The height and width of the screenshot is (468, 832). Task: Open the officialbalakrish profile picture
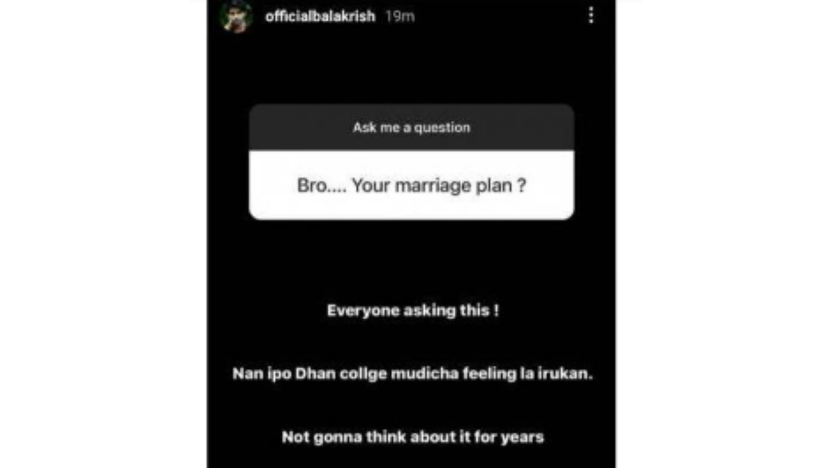236,16
